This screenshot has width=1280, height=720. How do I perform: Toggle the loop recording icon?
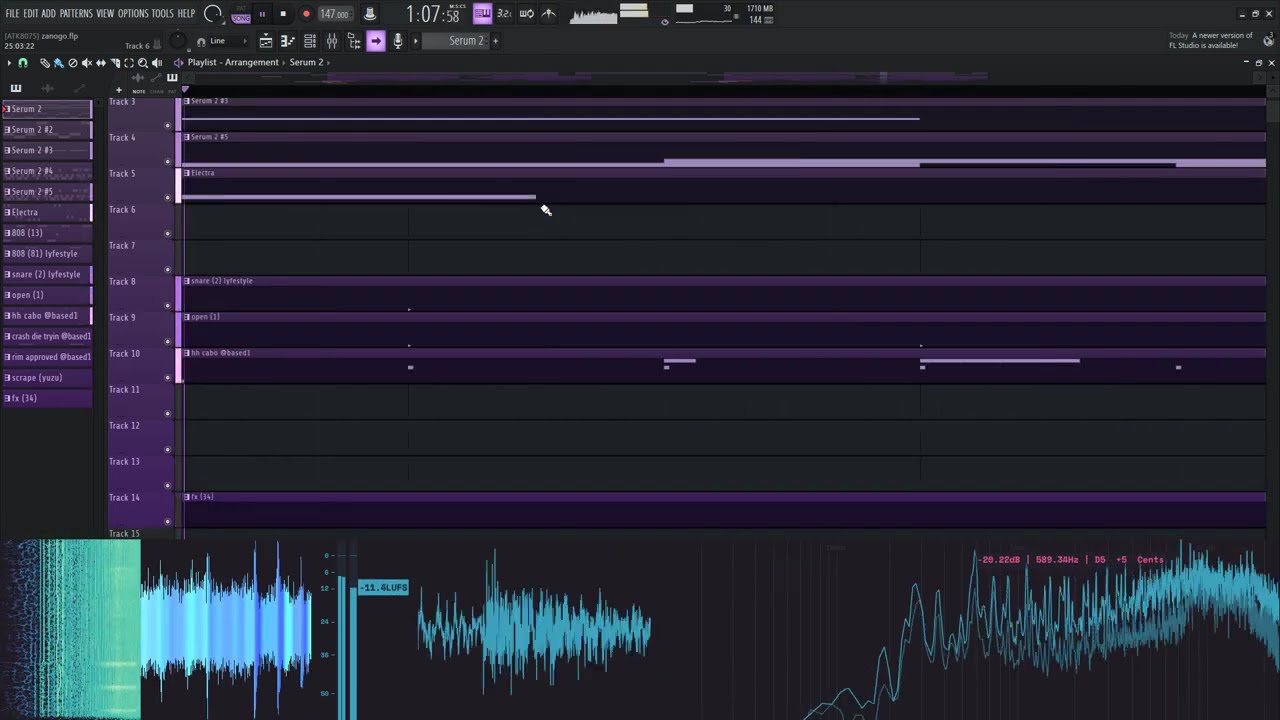pyautogui.click(x=526, y=13)
